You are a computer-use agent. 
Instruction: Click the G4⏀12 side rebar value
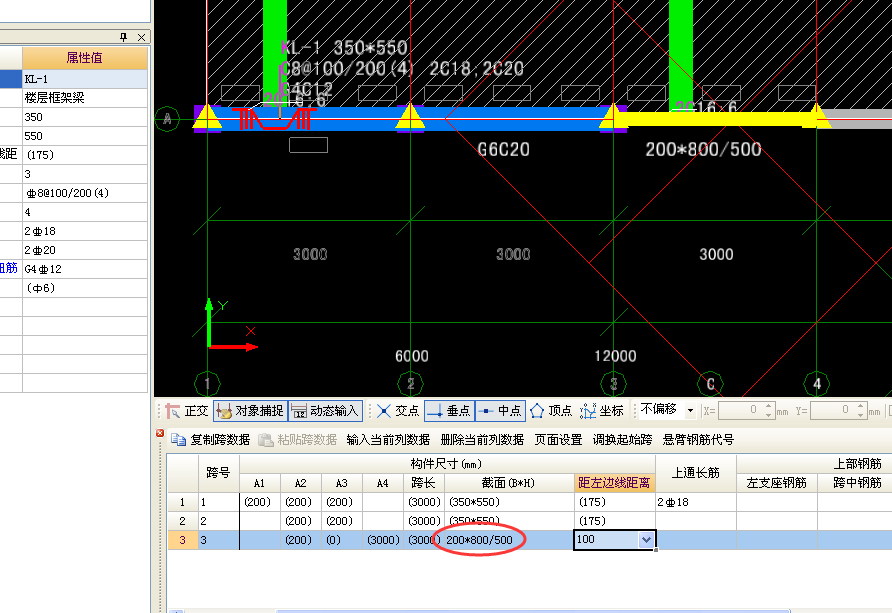[85, 269]
